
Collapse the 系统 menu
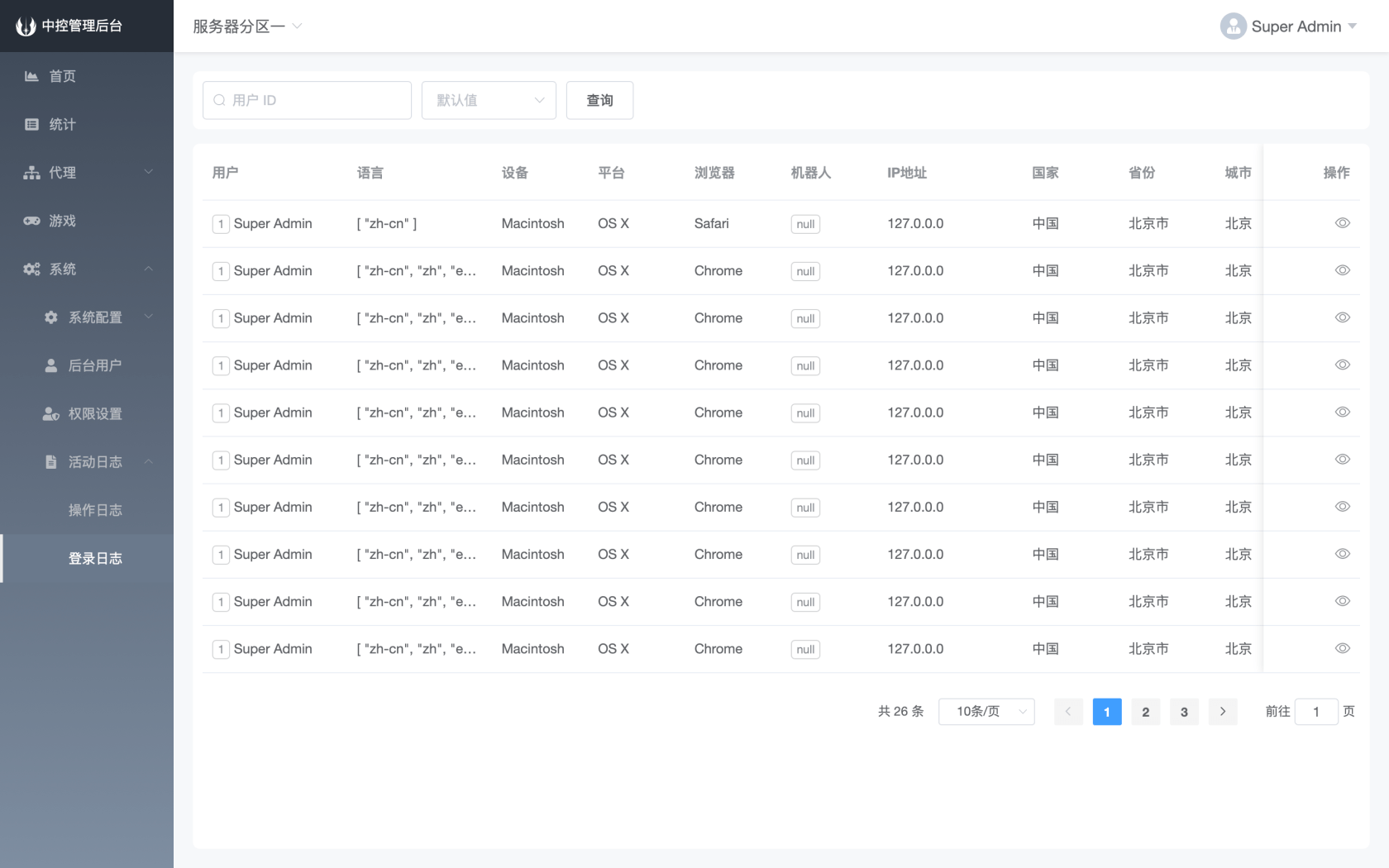point(87,269)
